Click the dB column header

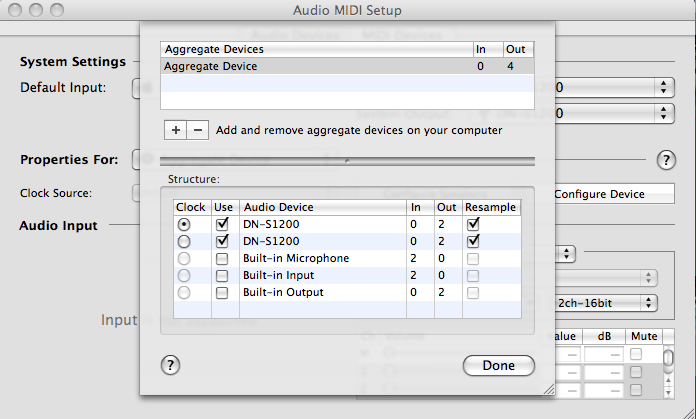(x=604, y=336)
